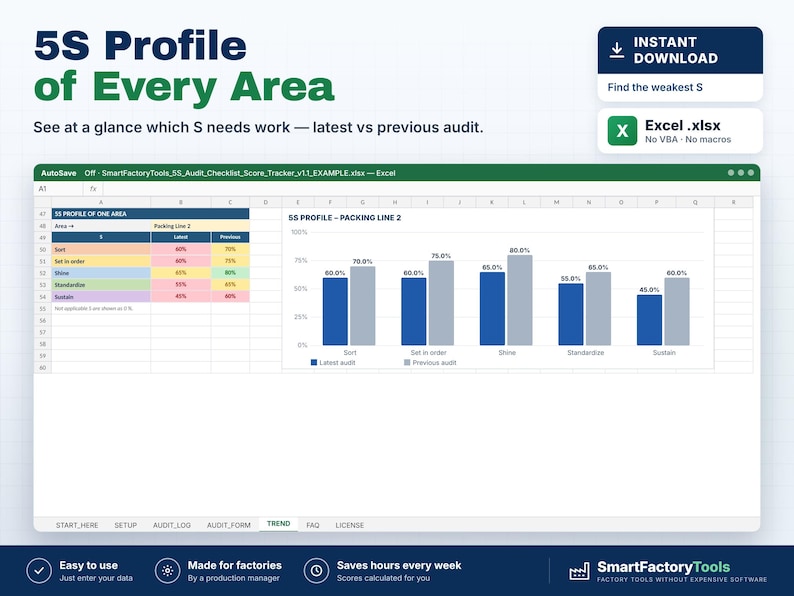Click the SmartFactoryTools factory logo icon

pyautogui.click(x=579, y=571)
